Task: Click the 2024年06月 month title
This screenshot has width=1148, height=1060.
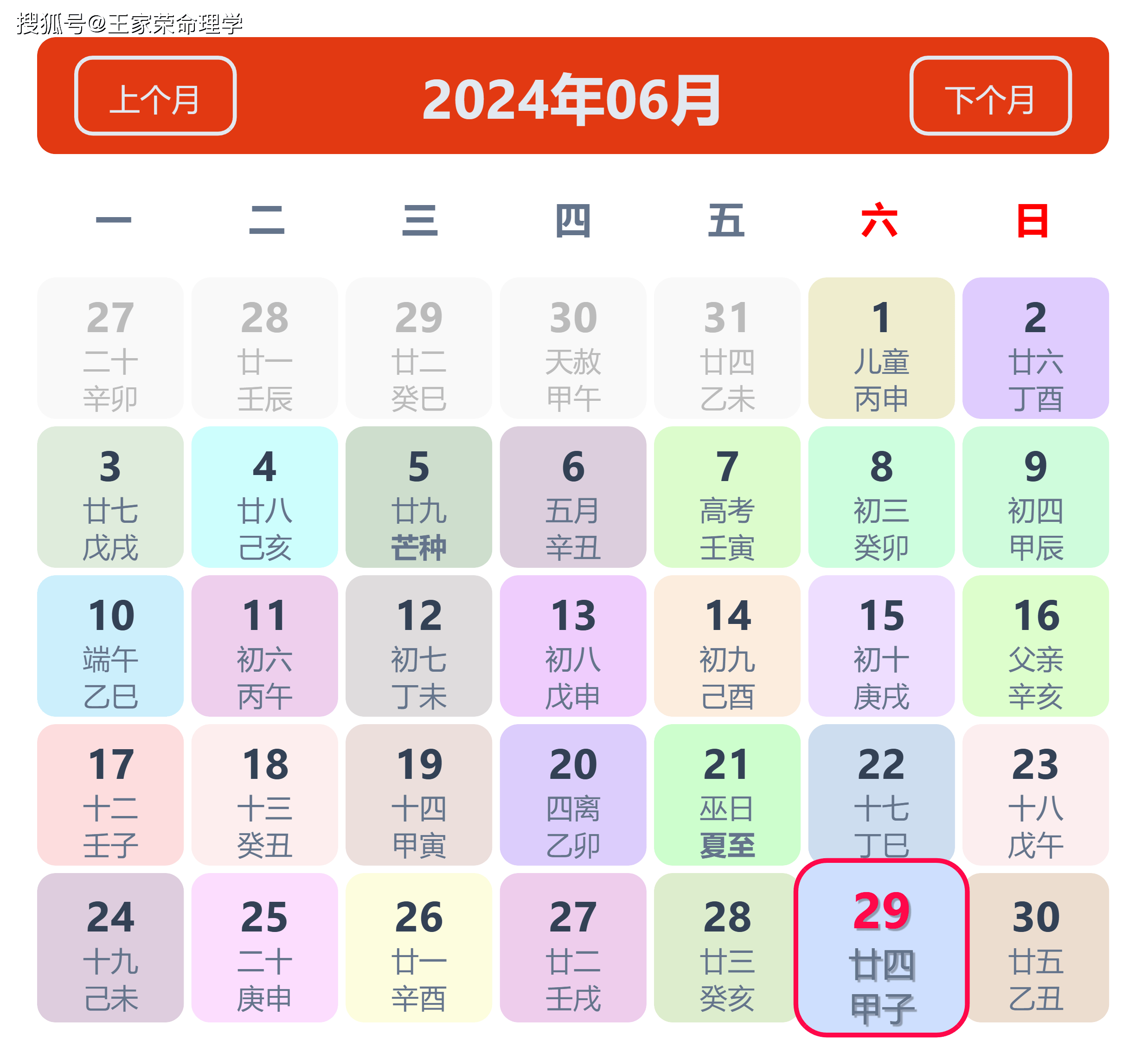Action: click(572, 99)
